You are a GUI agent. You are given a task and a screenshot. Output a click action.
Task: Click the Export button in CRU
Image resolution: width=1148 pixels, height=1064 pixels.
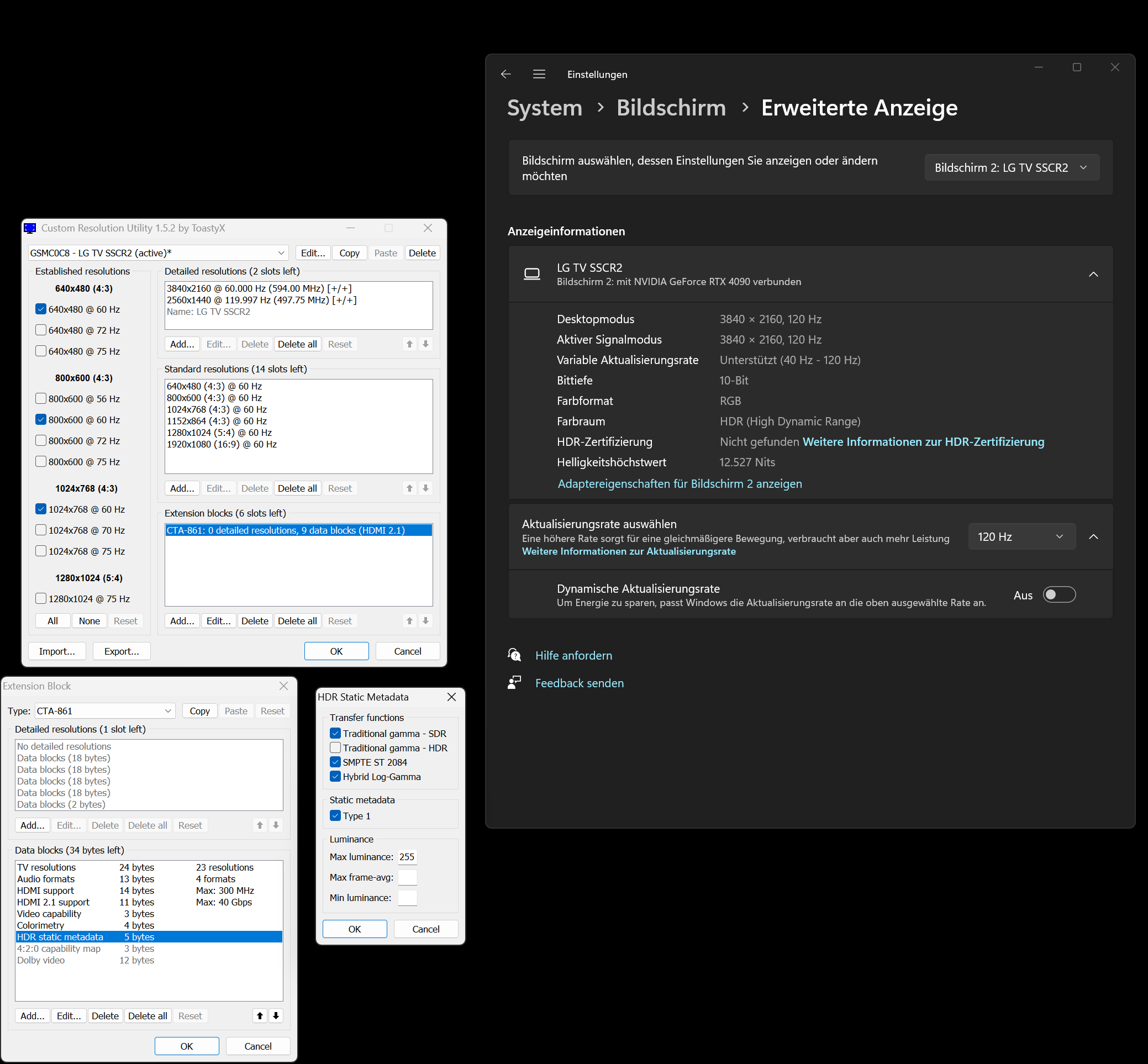pos(122,651)
